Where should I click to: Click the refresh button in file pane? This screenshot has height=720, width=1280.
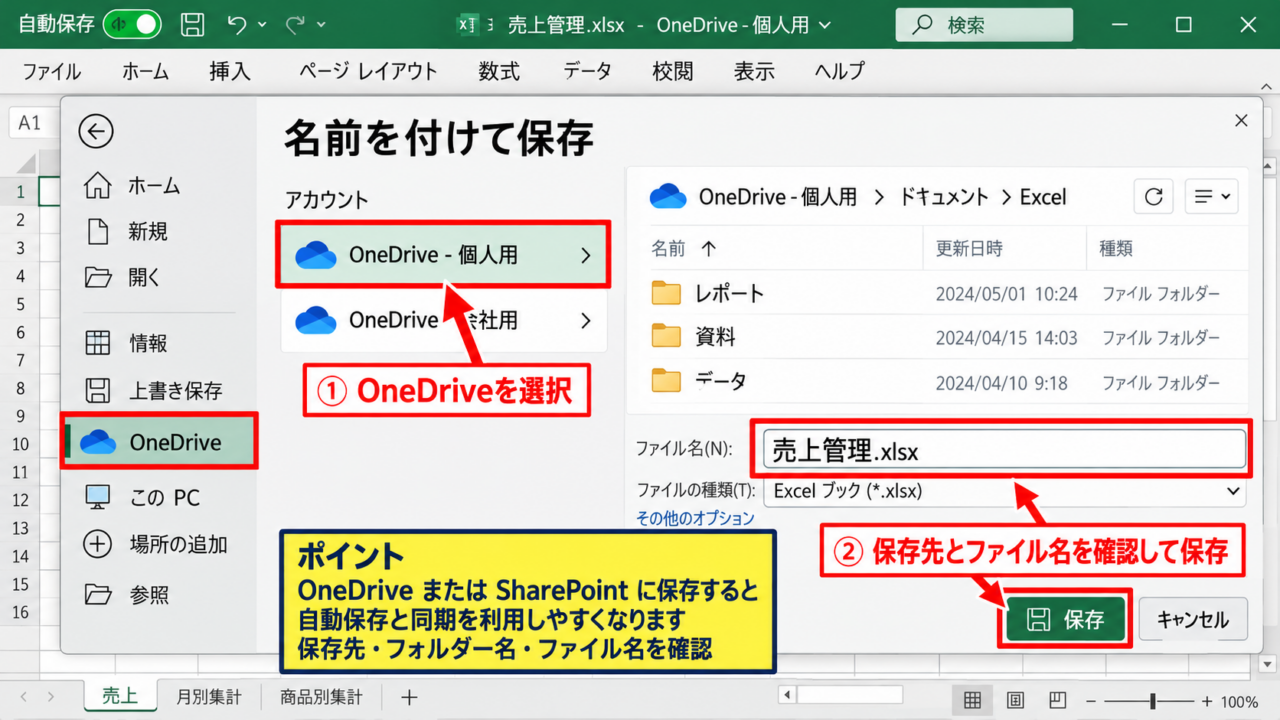pos(1153,197)
